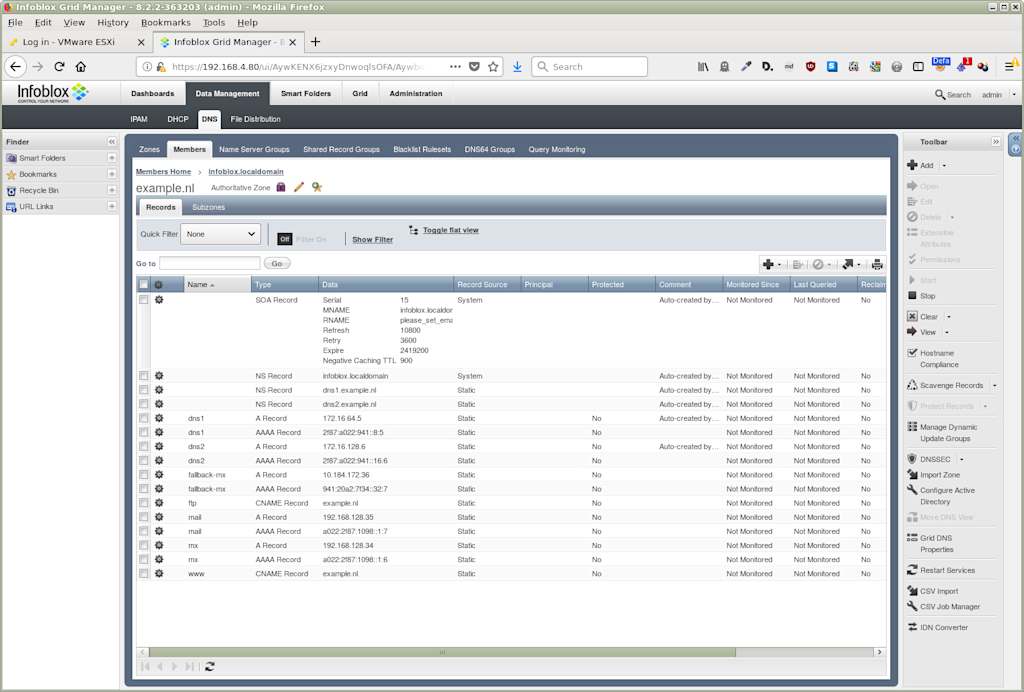Check the box for the ftp CNAME Record
Image resolution: width=1024 pixels, height=692 pixels.
144,503
